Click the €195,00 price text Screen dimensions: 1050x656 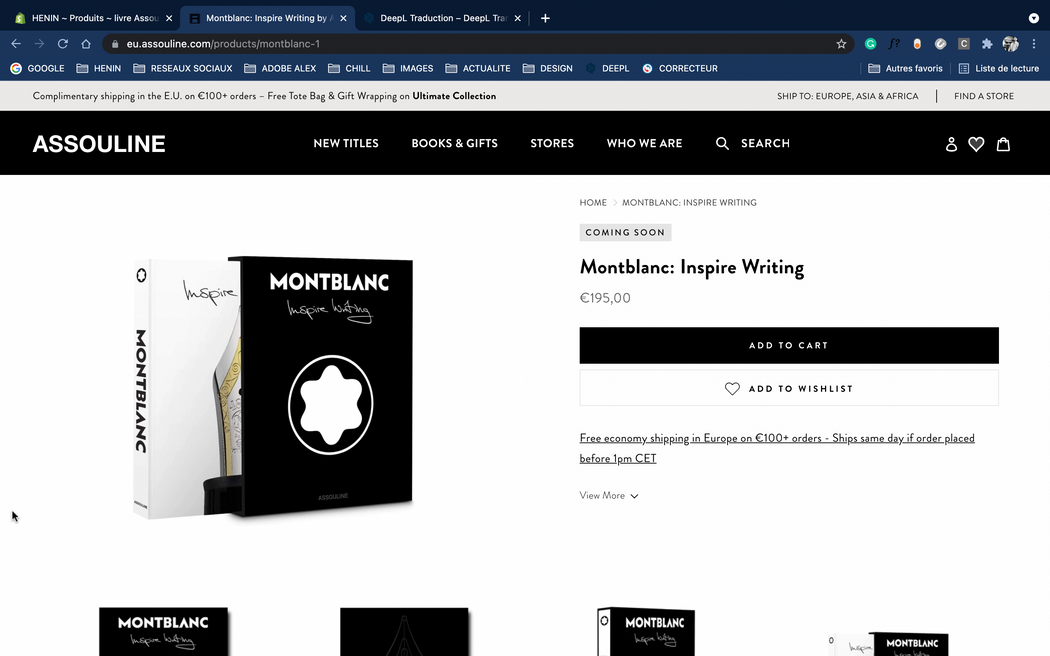[605, 298]
